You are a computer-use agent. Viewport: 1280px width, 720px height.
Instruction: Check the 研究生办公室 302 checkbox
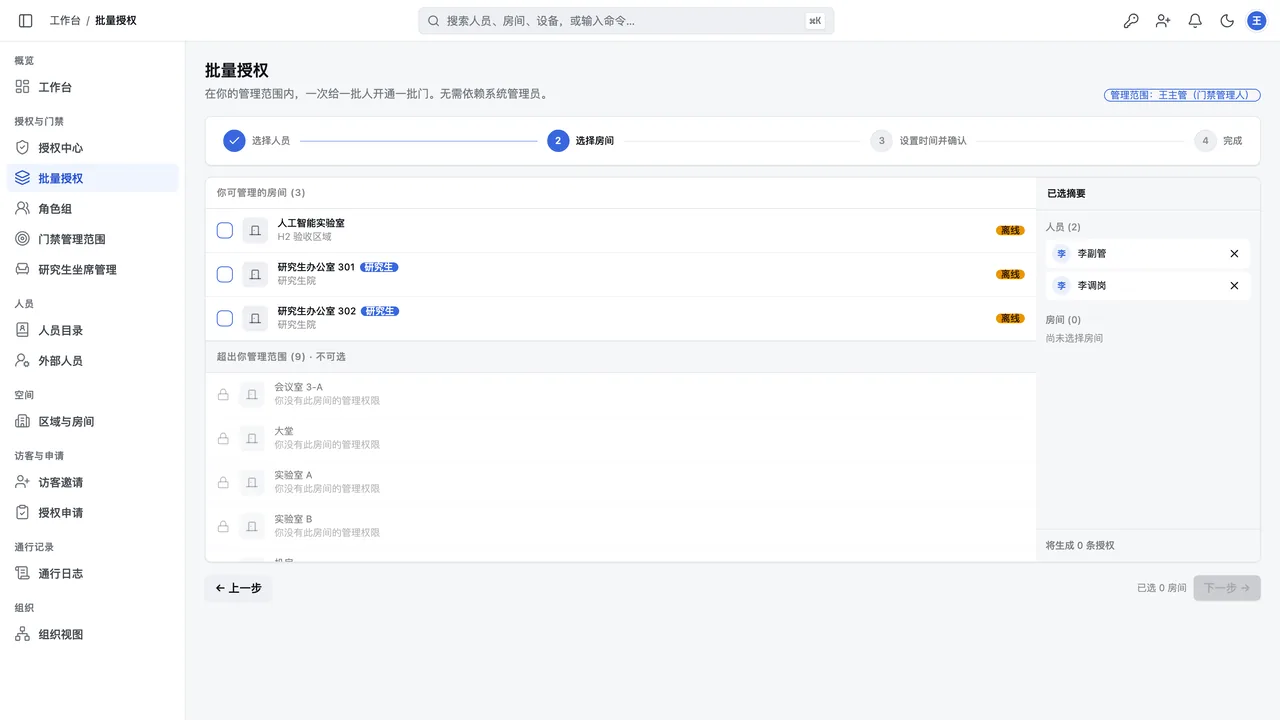225,318
